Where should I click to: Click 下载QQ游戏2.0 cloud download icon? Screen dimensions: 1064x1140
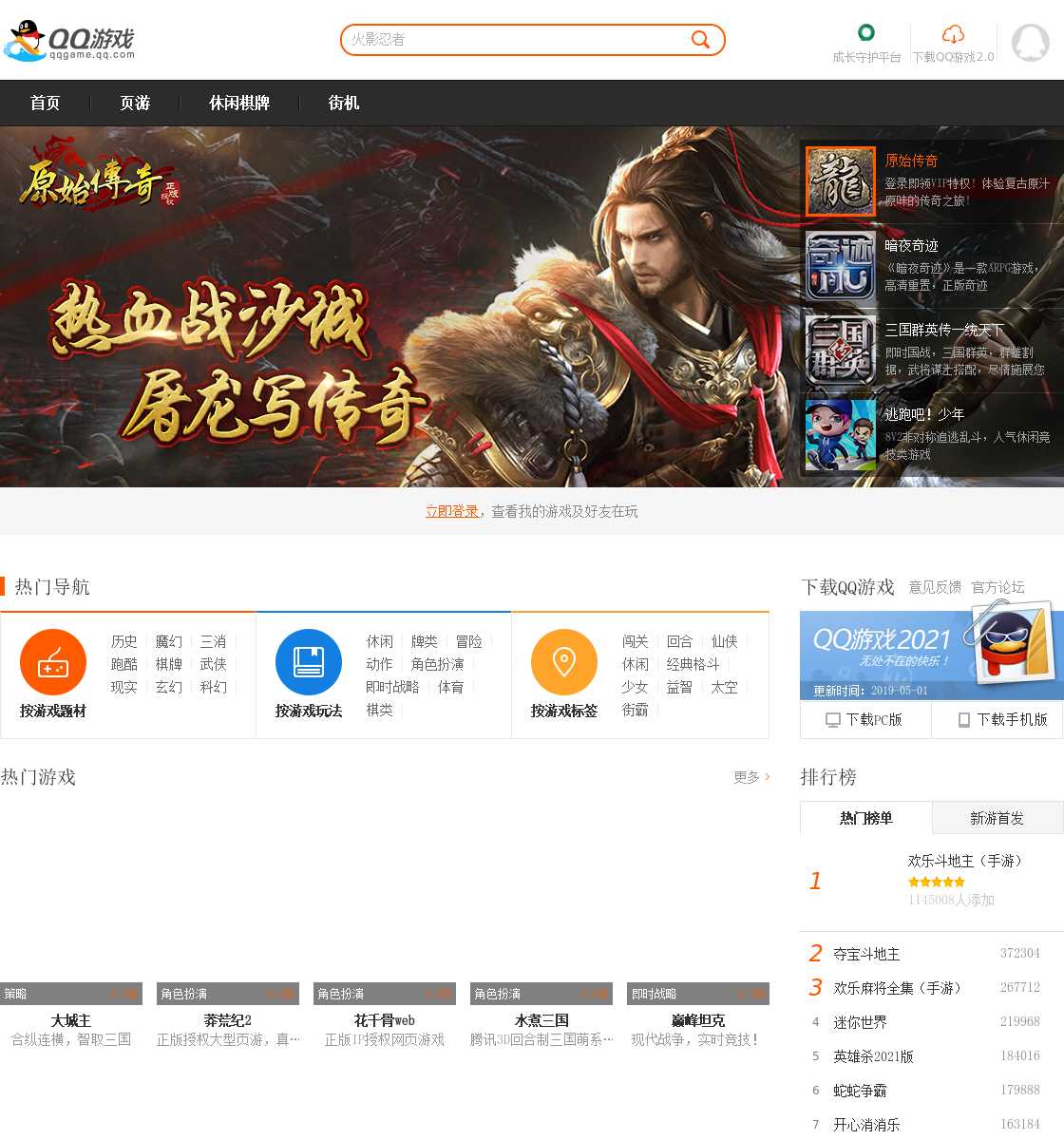tap(953, 34)
